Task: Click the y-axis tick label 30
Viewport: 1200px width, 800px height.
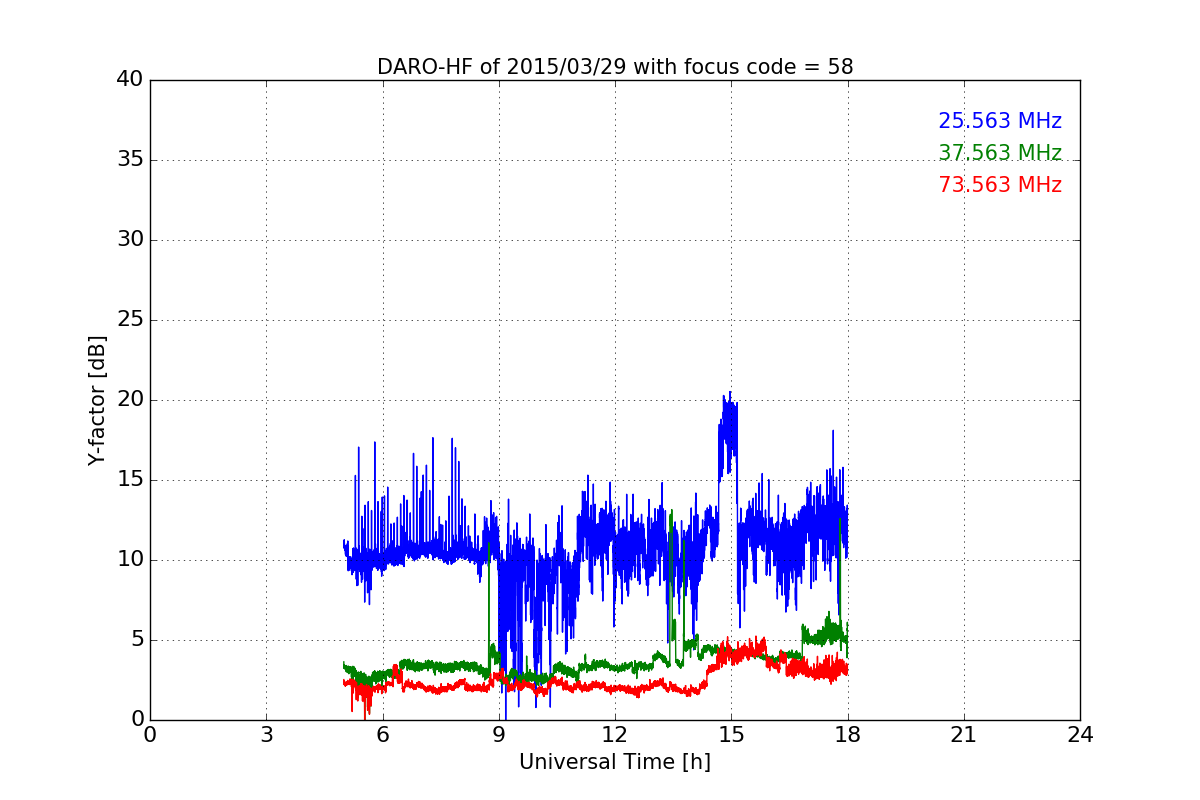Action: (x=130, y=239)
